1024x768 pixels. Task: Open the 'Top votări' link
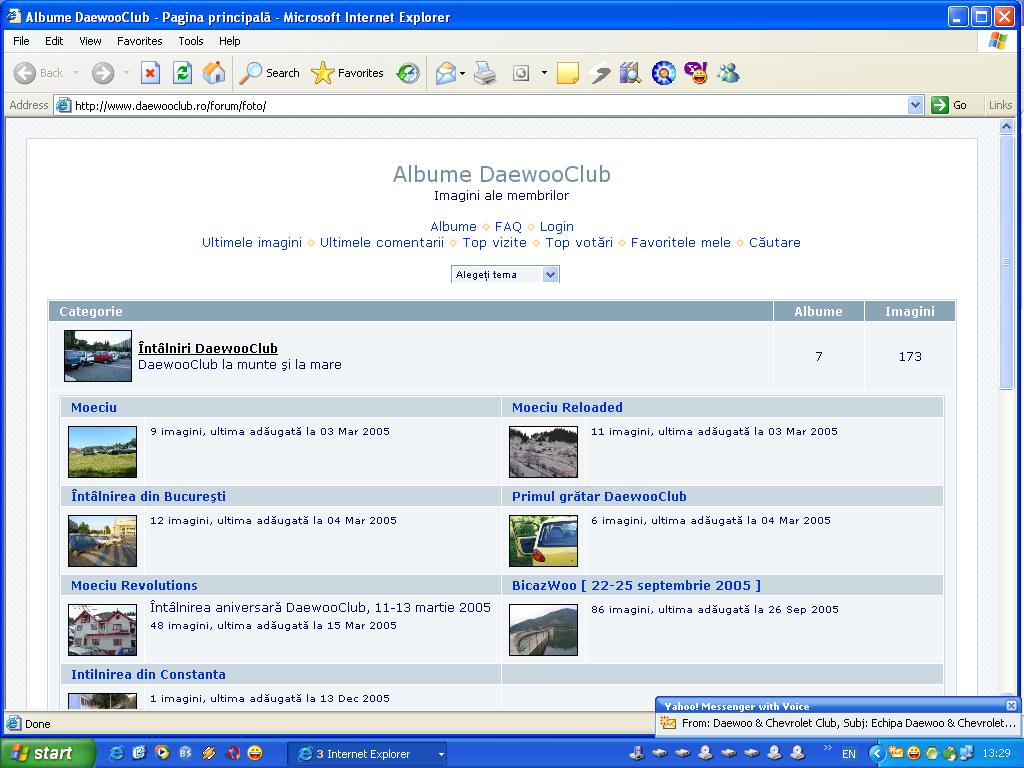(x=579, y=243)
